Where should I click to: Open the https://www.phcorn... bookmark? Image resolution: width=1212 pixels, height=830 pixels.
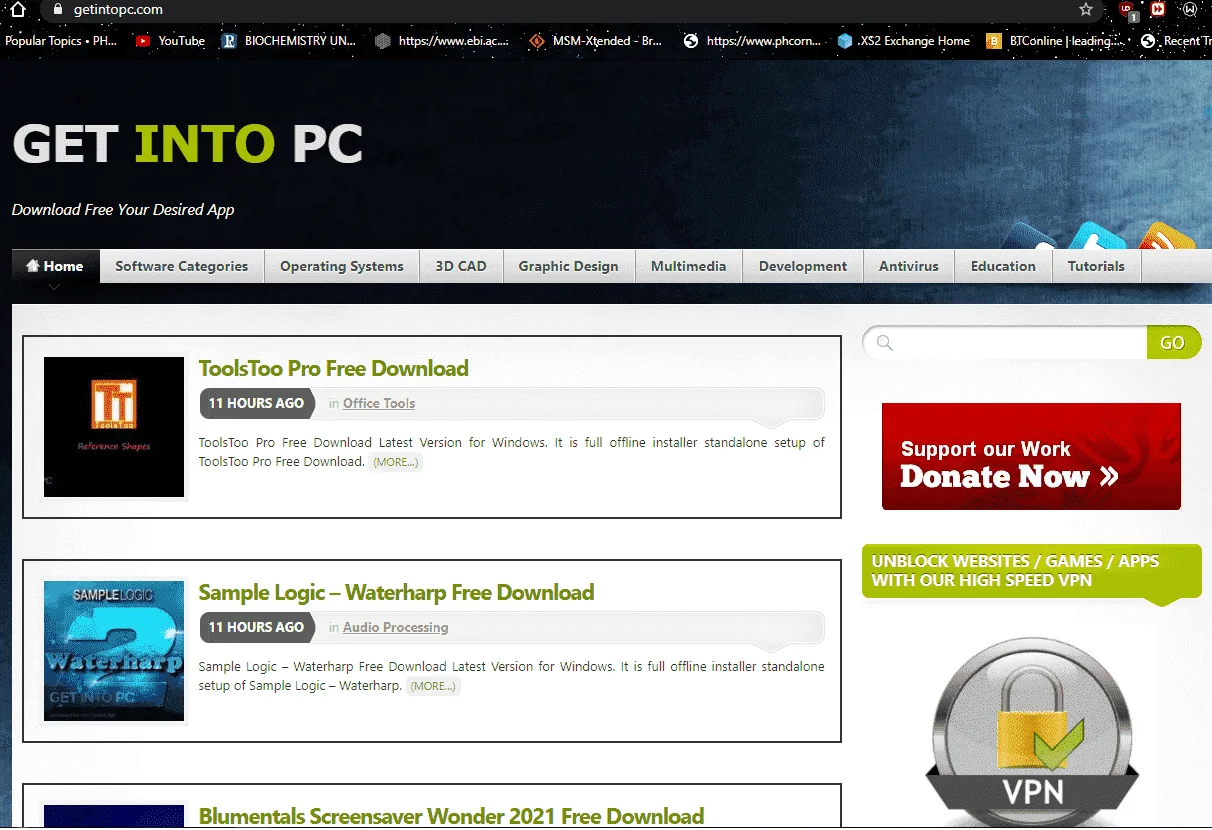752,41
